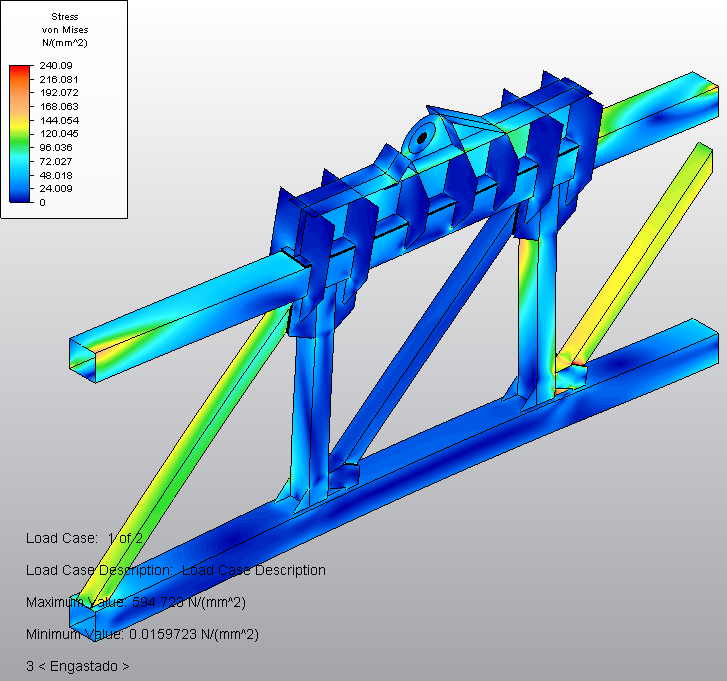The height and width of the screenshot is (681, 727).
Task: Pick the circular lifting eye hole on the model
Action: tap(423, 136)
